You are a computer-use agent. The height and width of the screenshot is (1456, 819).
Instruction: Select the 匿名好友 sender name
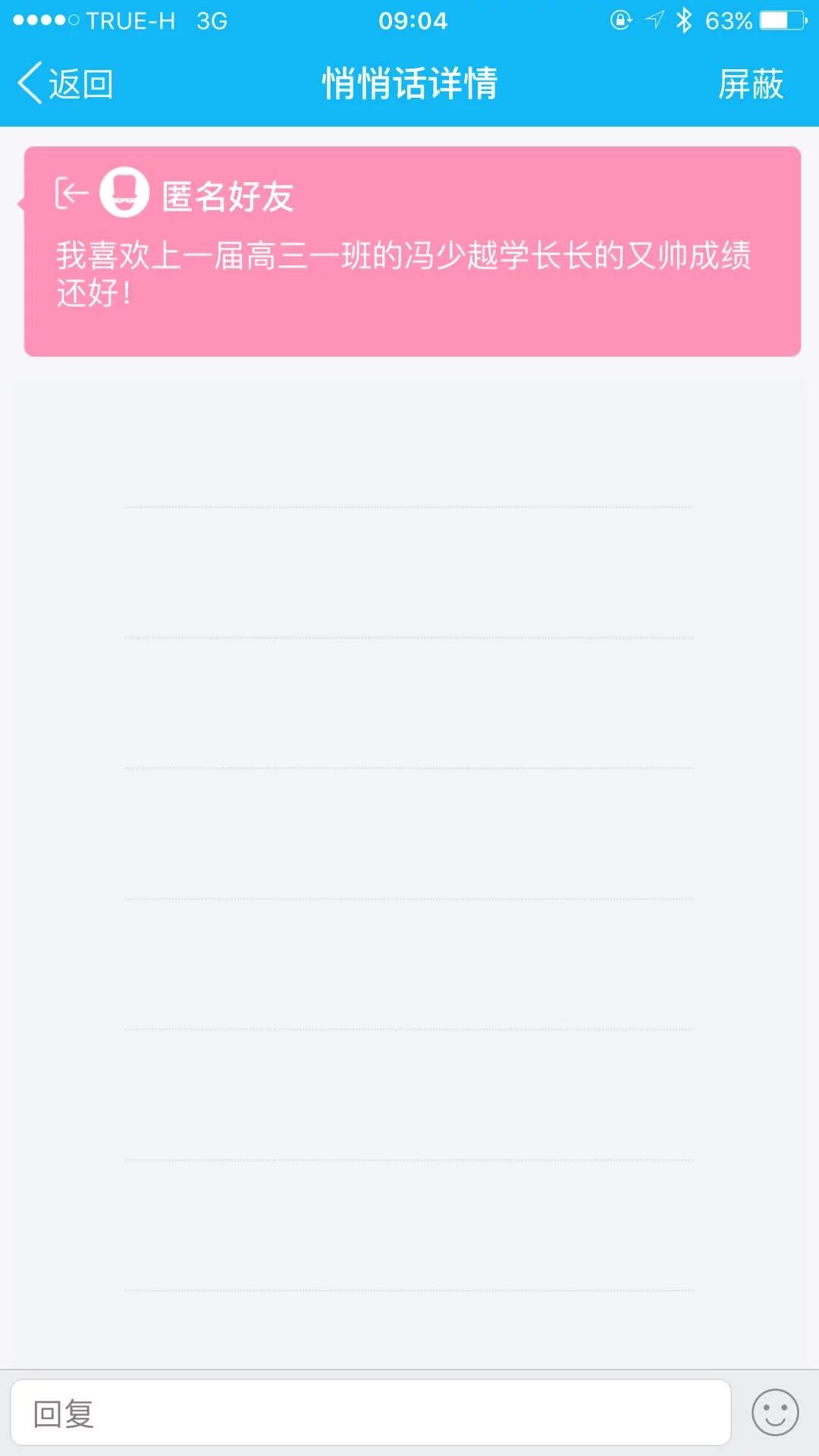(x=227, y=196)
